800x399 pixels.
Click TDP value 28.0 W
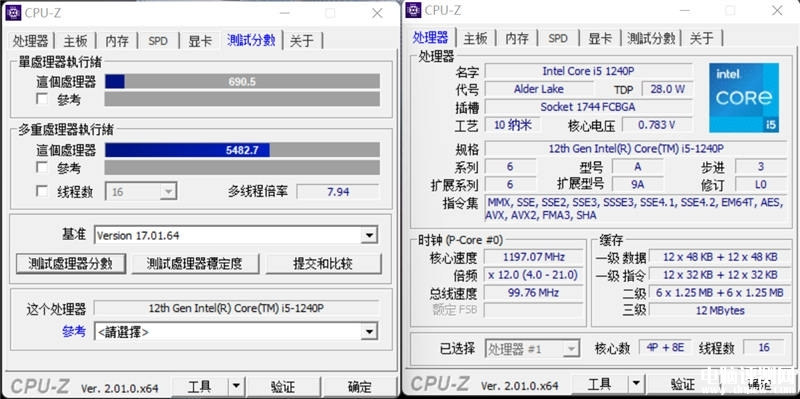(x=667, y=89)
